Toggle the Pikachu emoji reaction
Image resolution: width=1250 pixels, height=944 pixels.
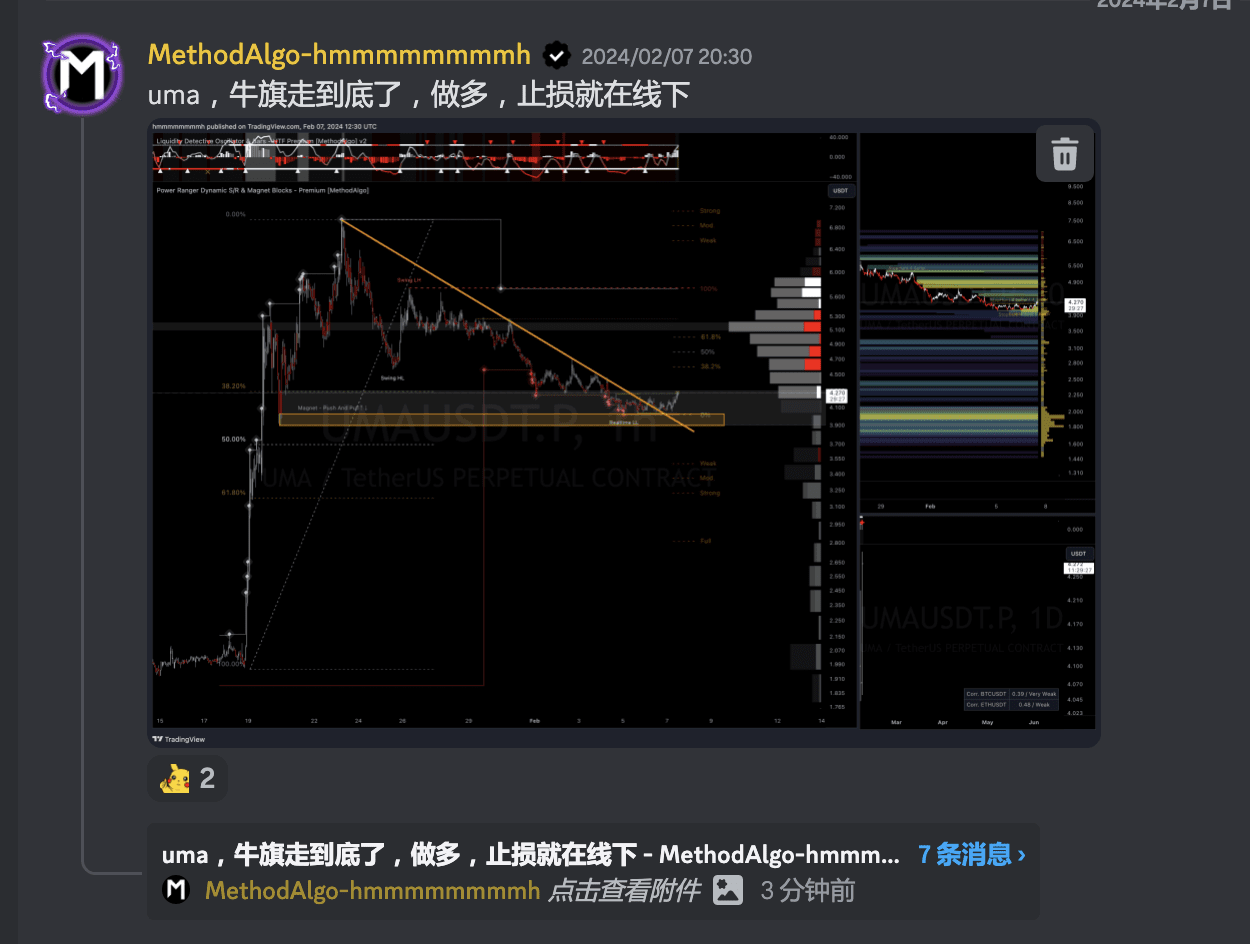click(x=187, y=777)
